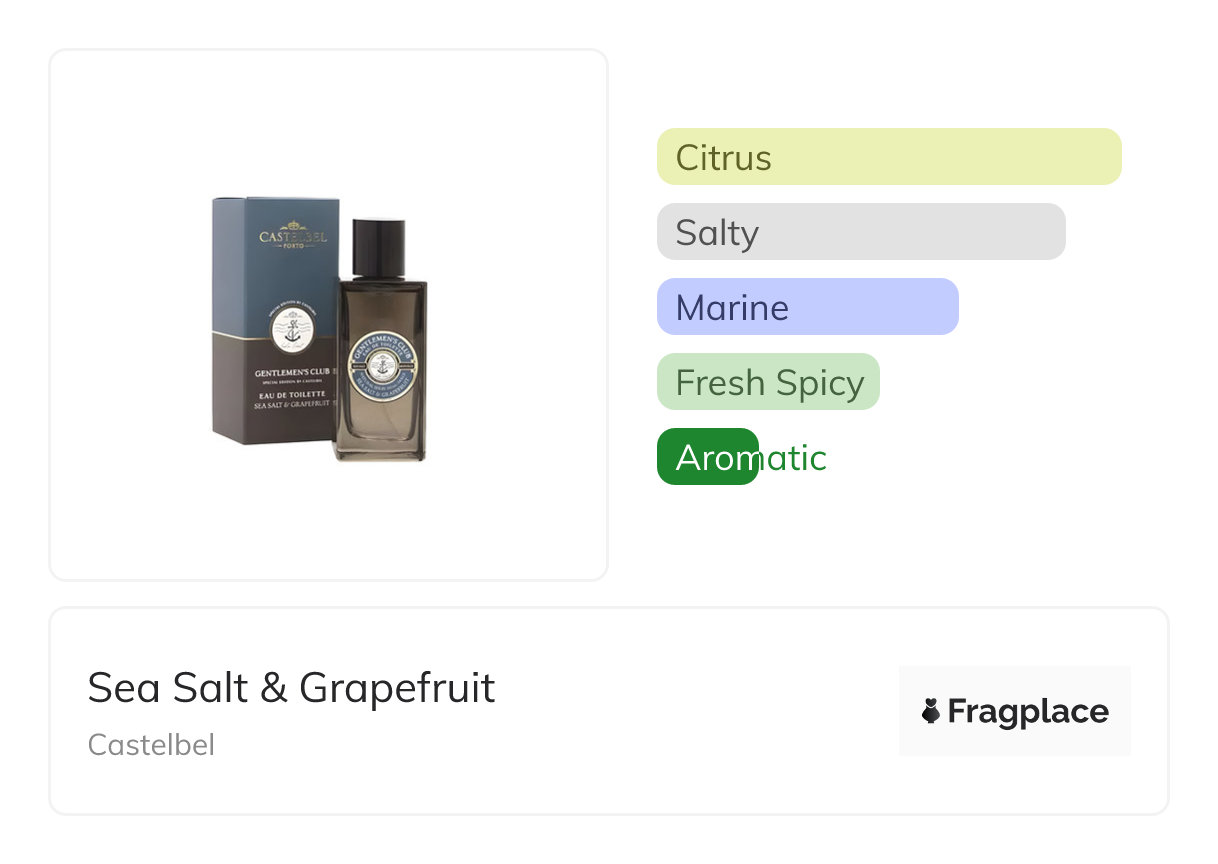Click the Fragplace wordmark text
This screenshot has width=1218, height=864.
pyautogui.click(x=1028, y=712)
